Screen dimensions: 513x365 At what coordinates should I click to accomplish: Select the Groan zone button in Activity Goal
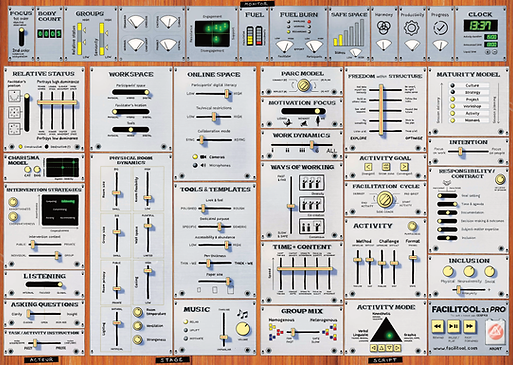click(x=386, y=167)
